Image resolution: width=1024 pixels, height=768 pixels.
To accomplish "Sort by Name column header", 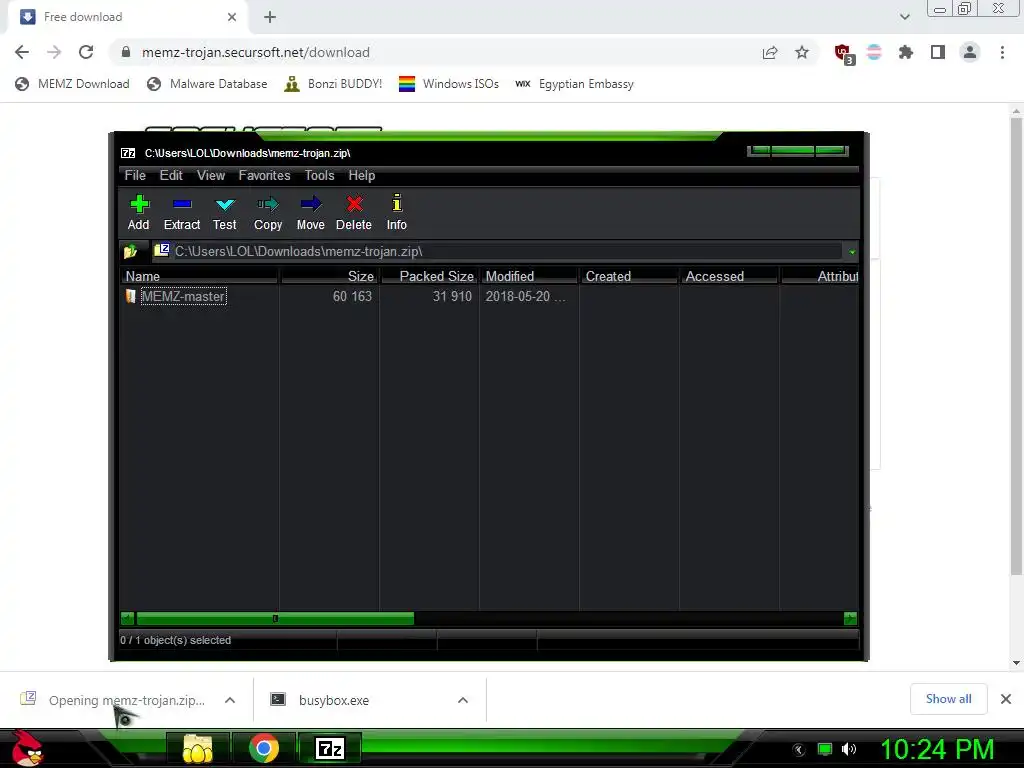I will (200, 276).
